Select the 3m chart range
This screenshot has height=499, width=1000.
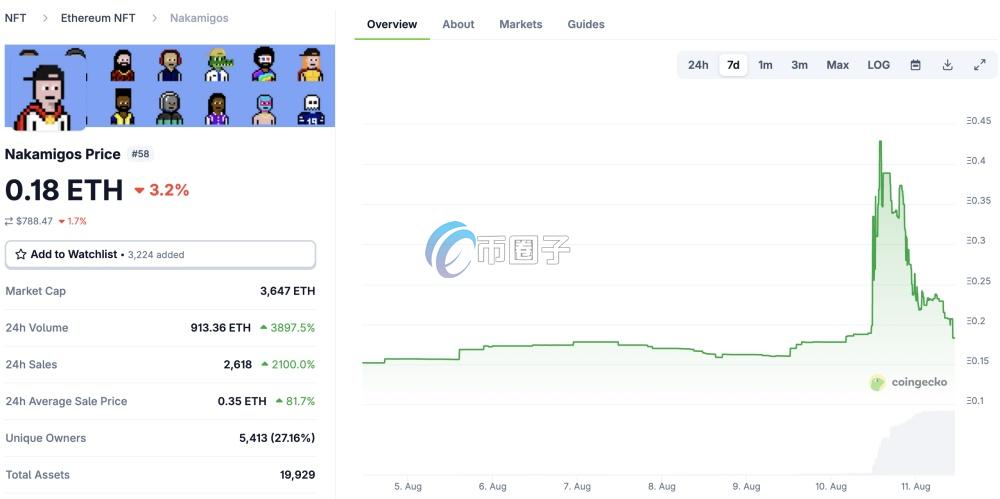pyautogui.click(x=799, y=65)
